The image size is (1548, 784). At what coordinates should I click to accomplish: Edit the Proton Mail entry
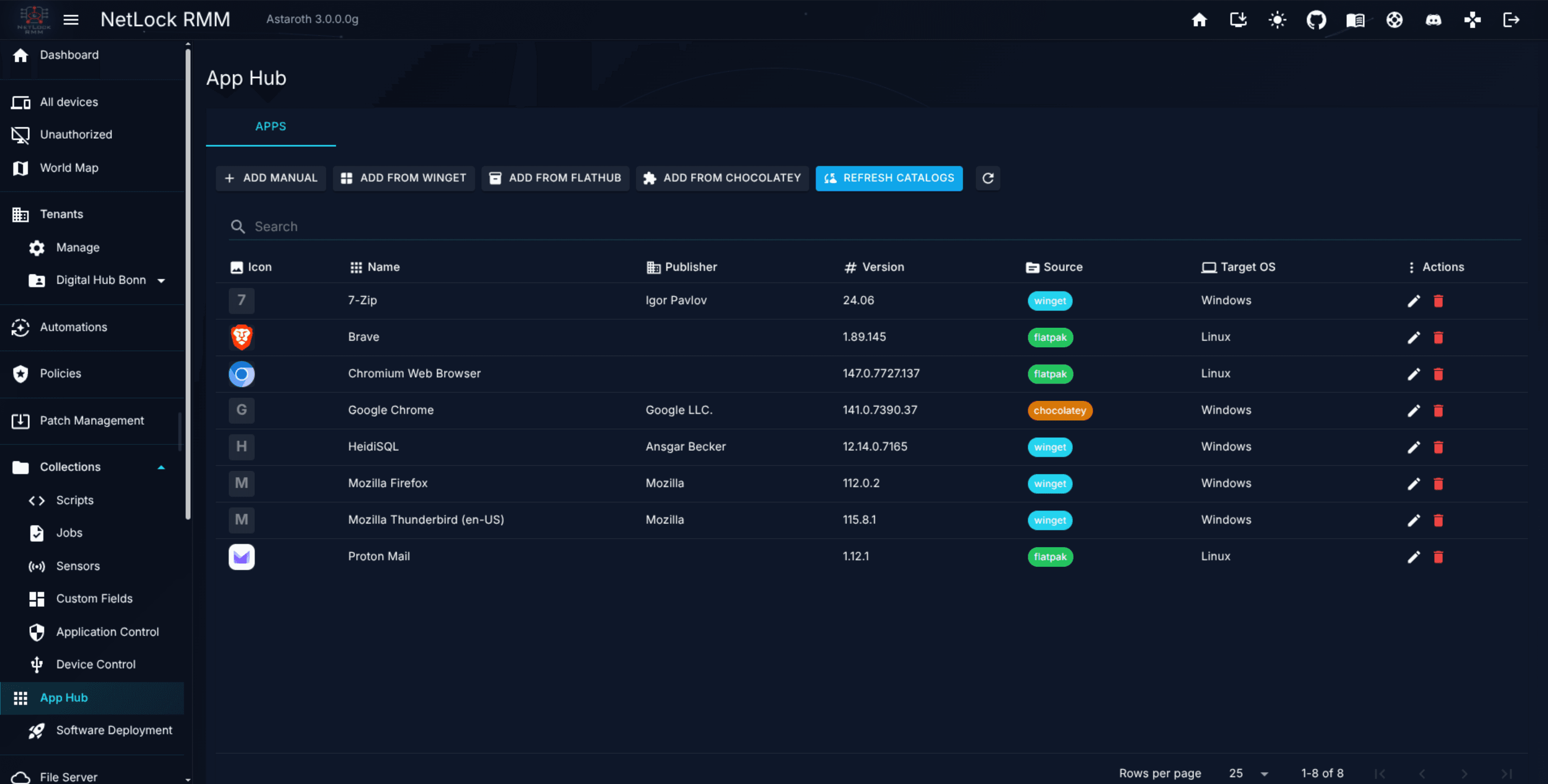pos(1414,557)
